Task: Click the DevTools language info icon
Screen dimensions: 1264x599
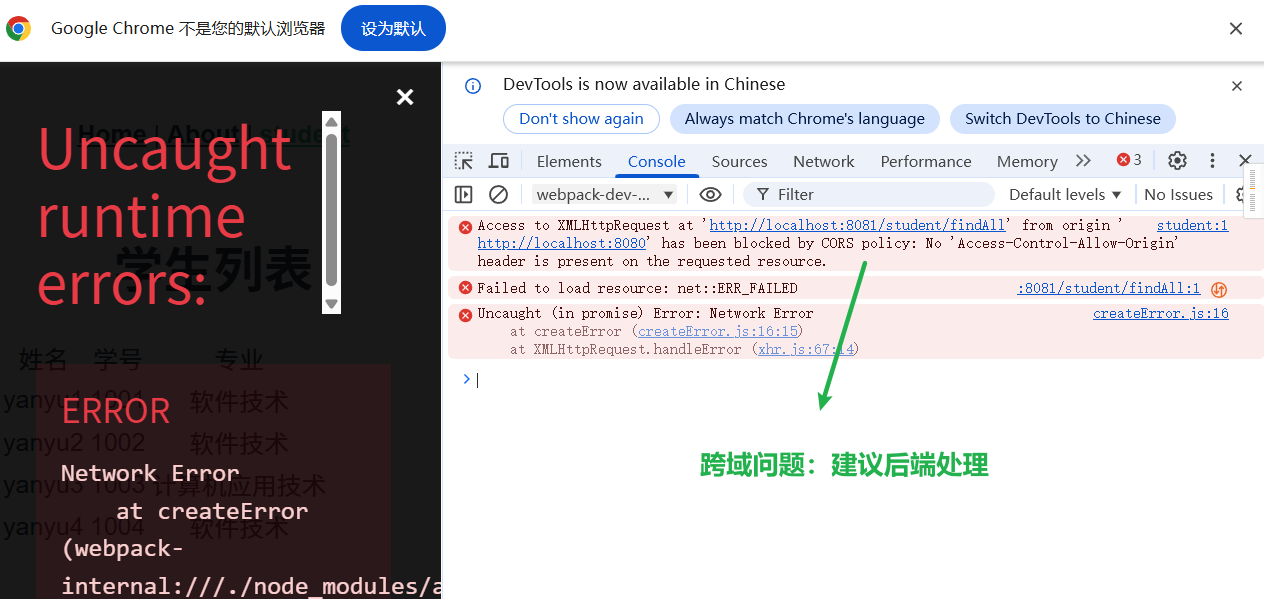Action: 473,86
